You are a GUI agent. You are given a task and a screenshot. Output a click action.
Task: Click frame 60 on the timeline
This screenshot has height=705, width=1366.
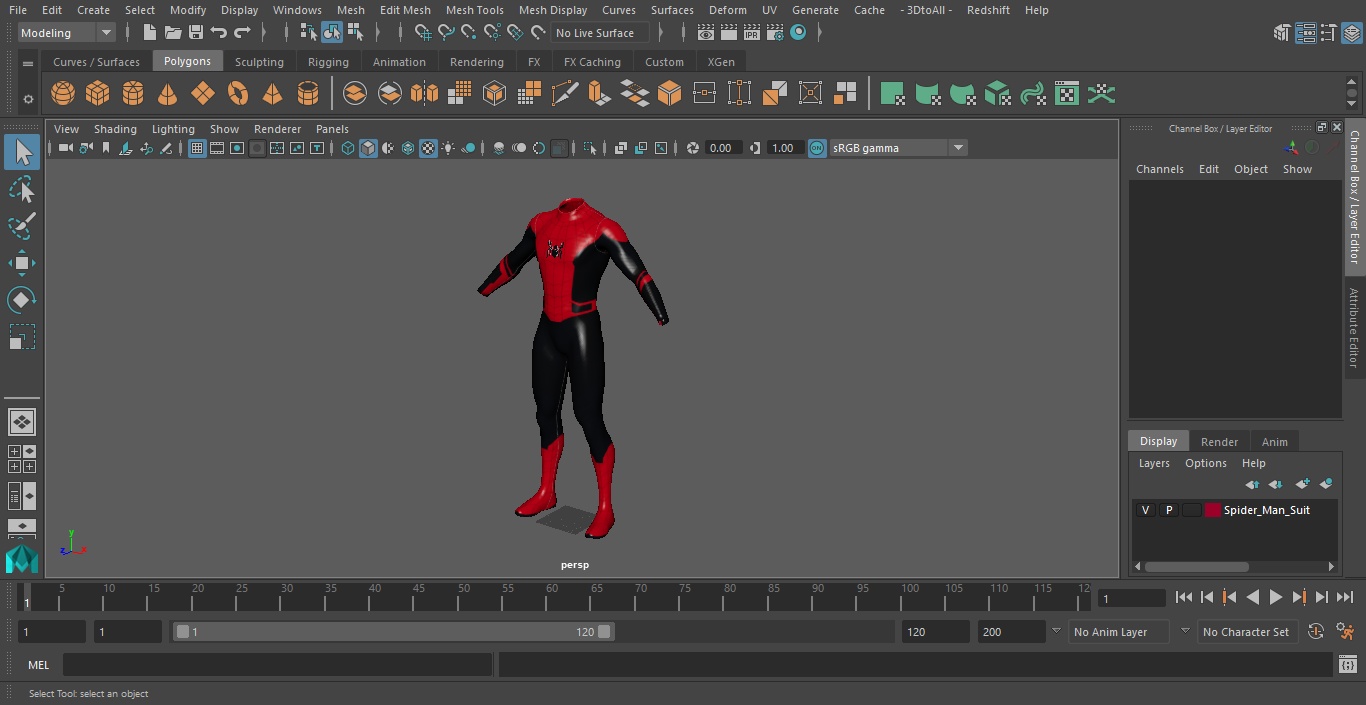tap(552, 597)
